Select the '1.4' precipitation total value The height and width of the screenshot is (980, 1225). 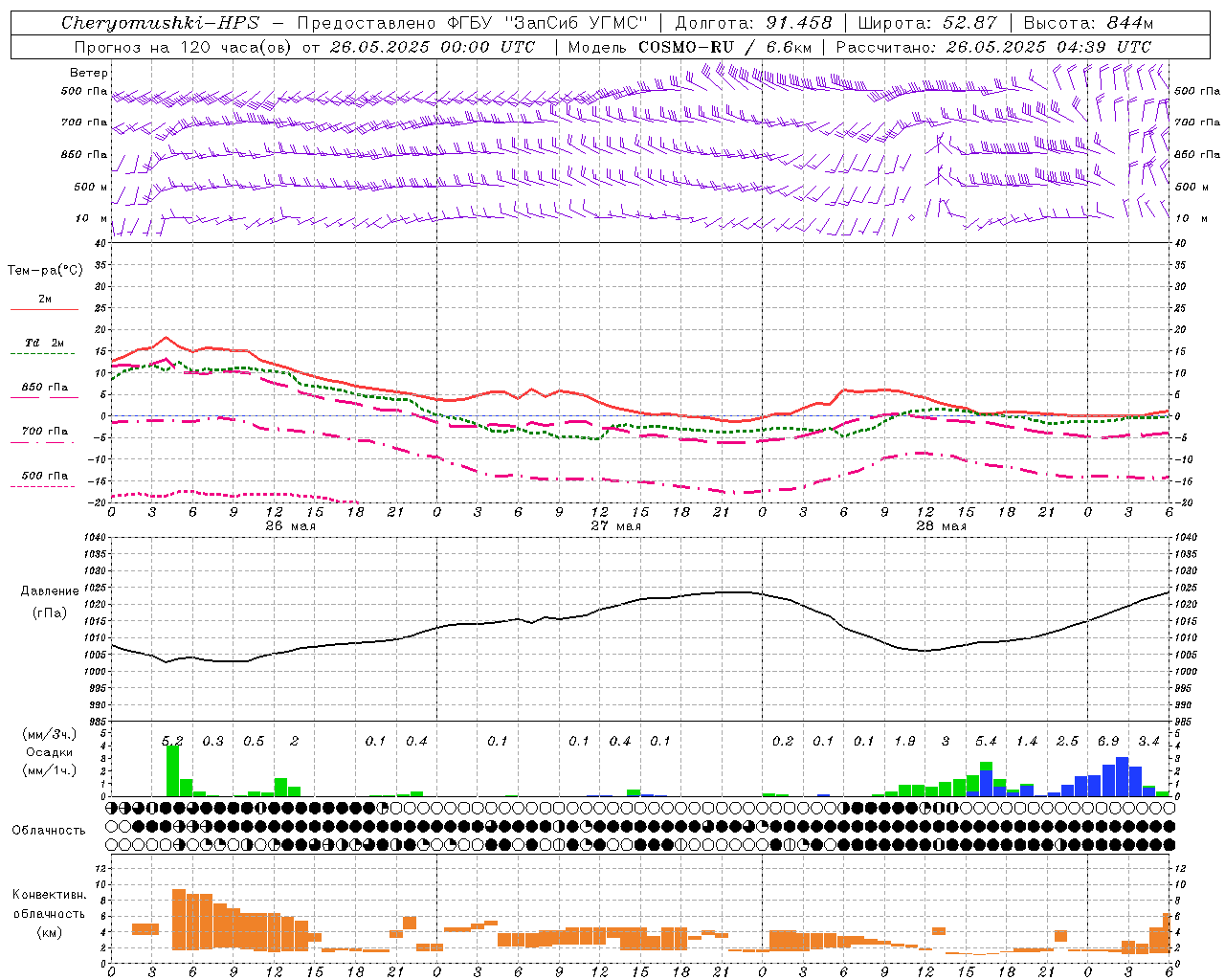(x=1027, y=742)
